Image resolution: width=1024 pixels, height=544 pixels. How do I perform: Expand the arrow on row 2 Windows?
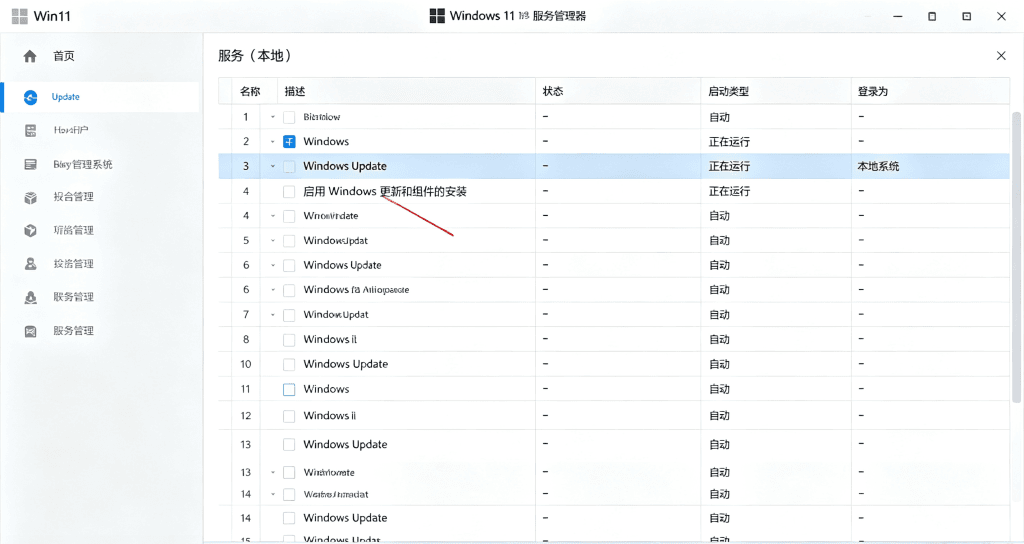click(273, 142)
